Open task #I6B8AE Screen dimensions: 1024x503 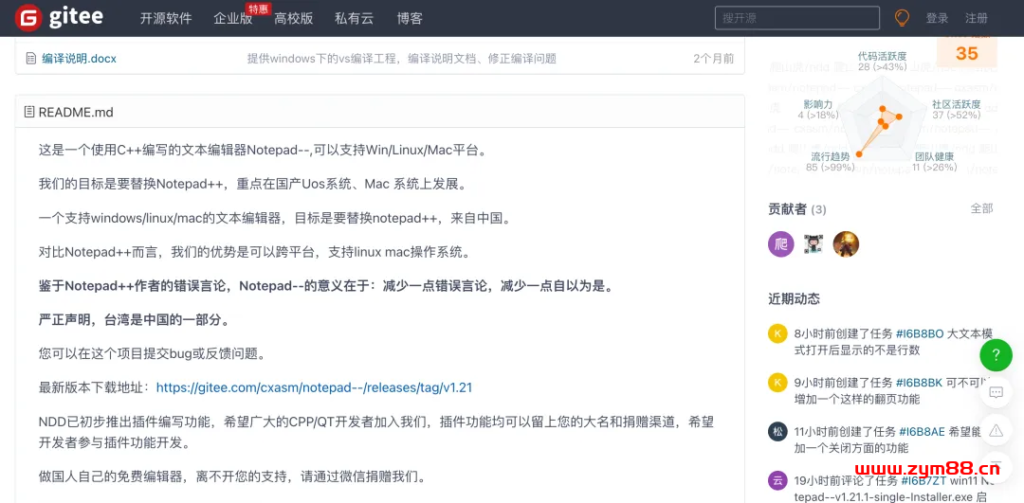(x=921, y=432)
